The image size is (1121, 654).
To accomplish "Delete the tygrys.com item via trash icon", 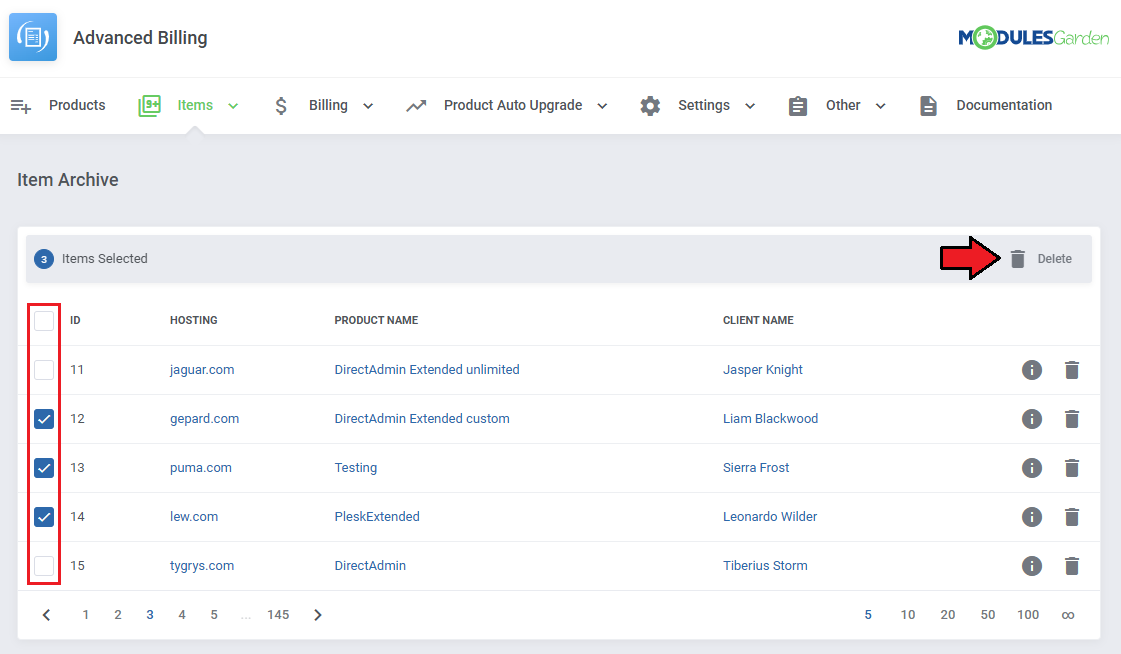I will [1072, 566].
